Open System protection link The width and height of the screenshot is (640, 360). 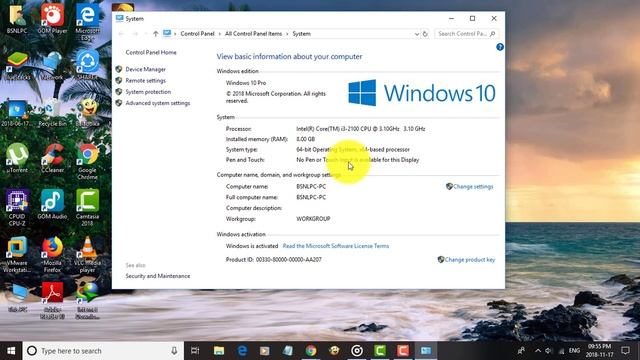point(148,92)
